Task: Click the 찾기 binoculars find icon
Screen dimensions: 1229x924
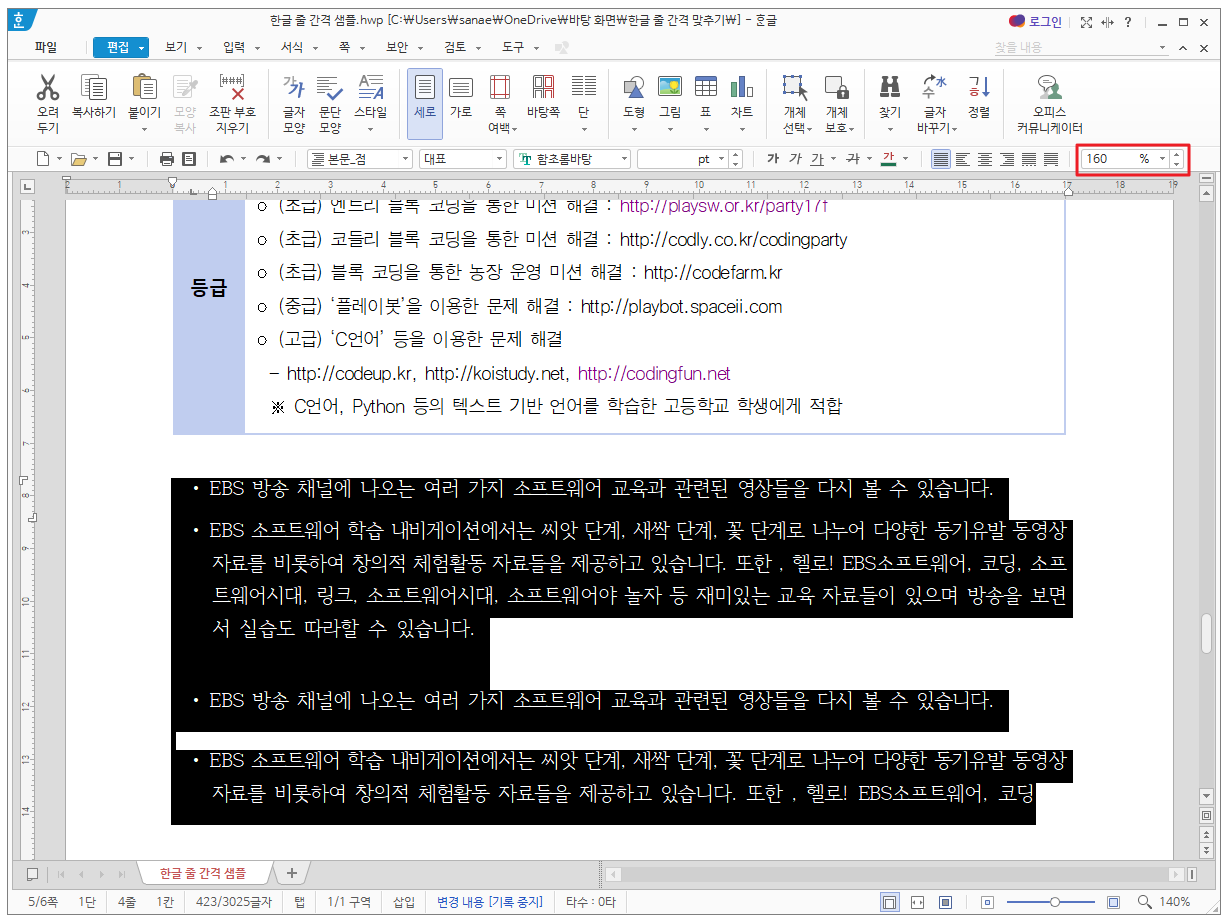Action: point(890,89)
